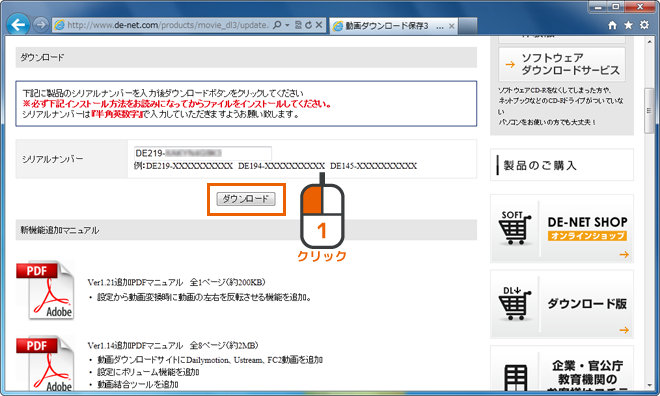Open the browser Home icon
Viewport: 660px width, 396px height.
(612, 25)
